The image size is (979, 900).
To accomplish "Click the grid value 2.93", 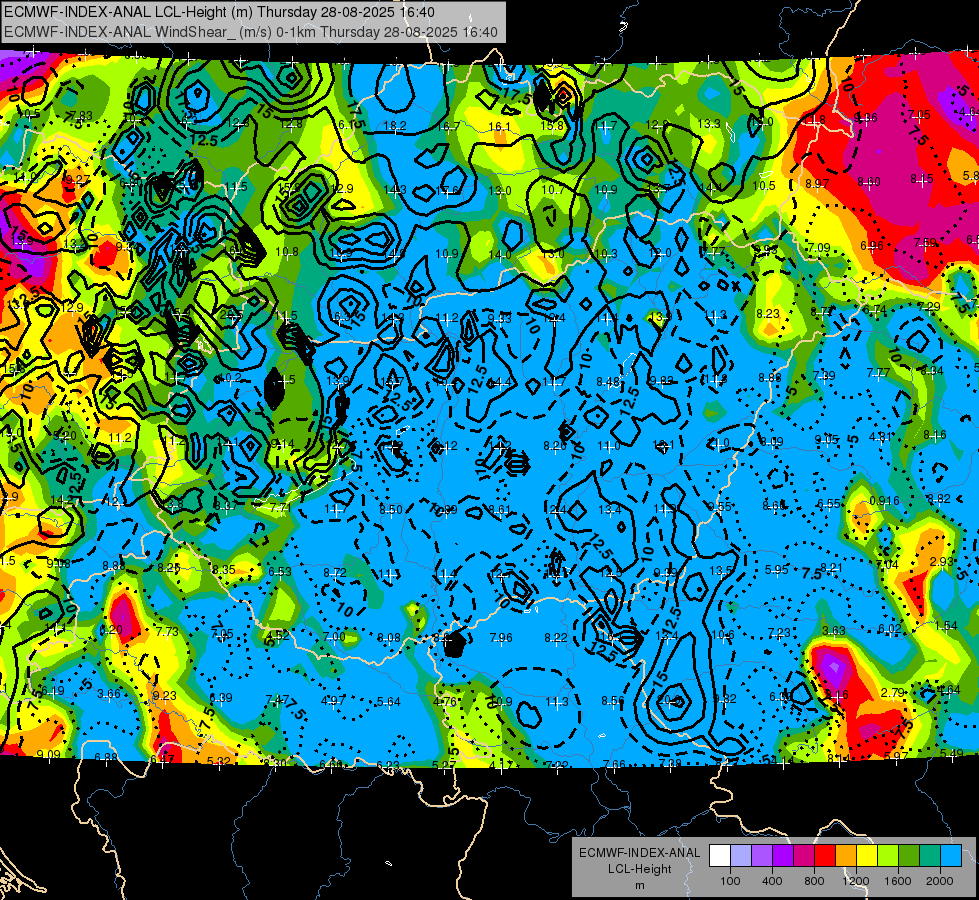I will point(942,561).
